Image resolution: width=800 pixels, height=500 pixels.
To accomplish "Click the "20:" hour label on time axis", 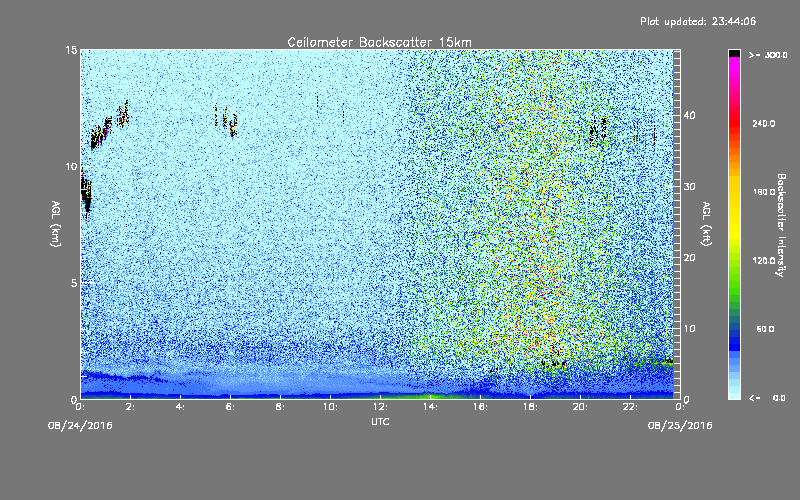I will pos(580,407).
